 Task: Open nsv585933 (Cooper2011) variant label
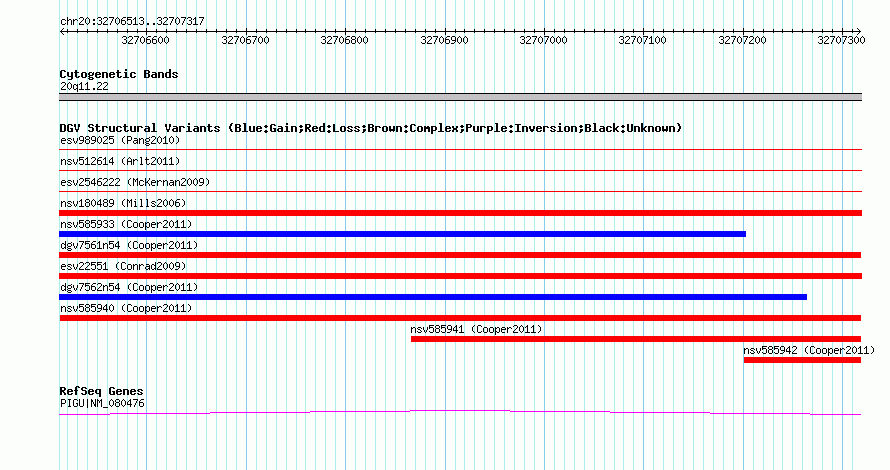point(126,224)
